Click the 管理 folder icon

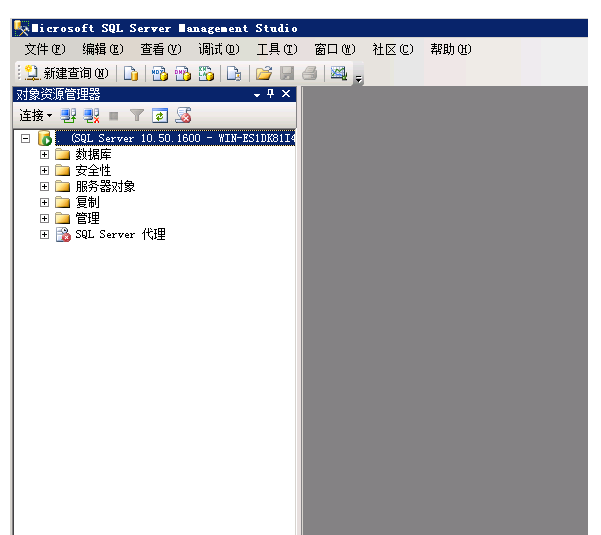[62, 218]
